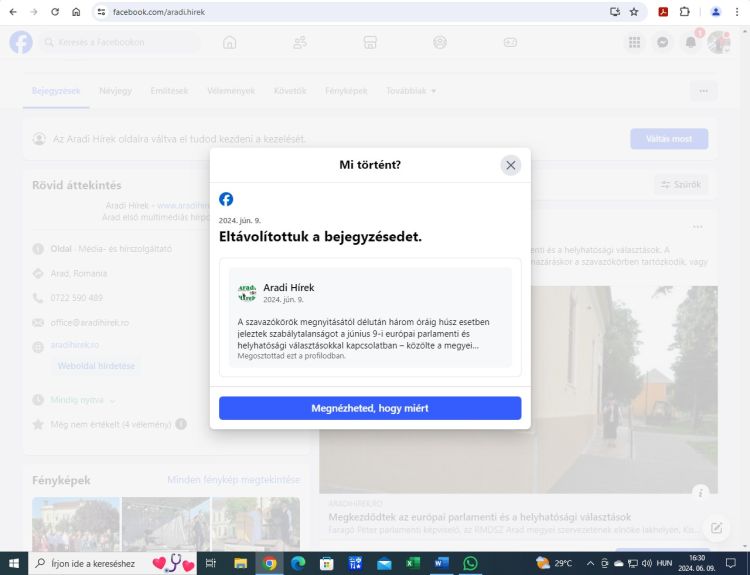Viewport: 750px width, 575px height.
Task: Open Excel from the taskbar
Action: tap(413, 563)
